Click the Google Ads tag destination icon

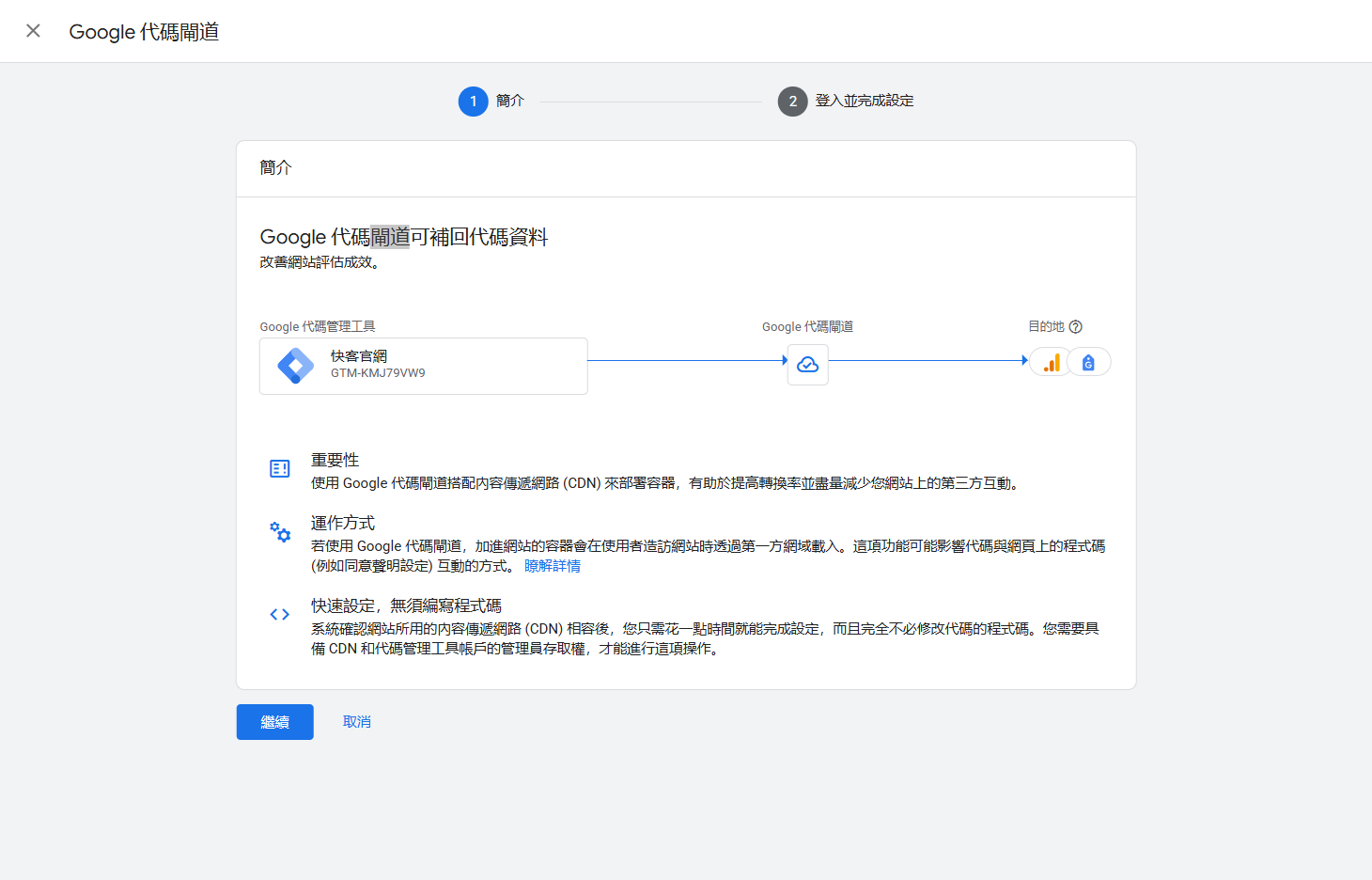[x=1088, y=362]
